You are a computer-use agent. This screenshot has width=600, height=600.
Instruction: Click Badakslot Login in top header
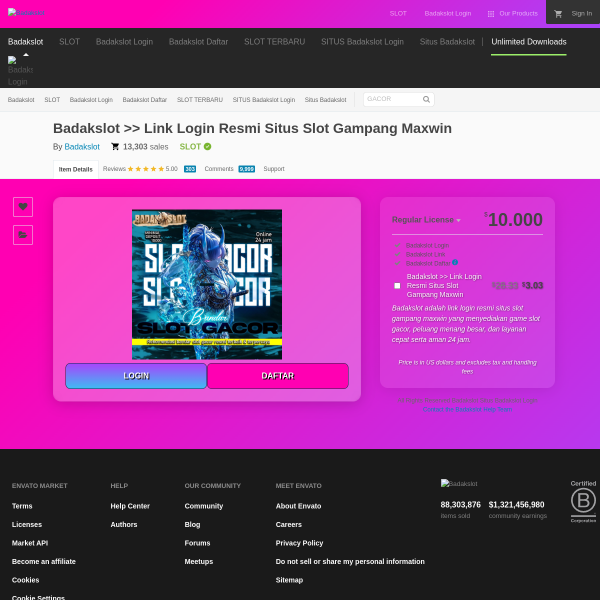pos(447,14)
